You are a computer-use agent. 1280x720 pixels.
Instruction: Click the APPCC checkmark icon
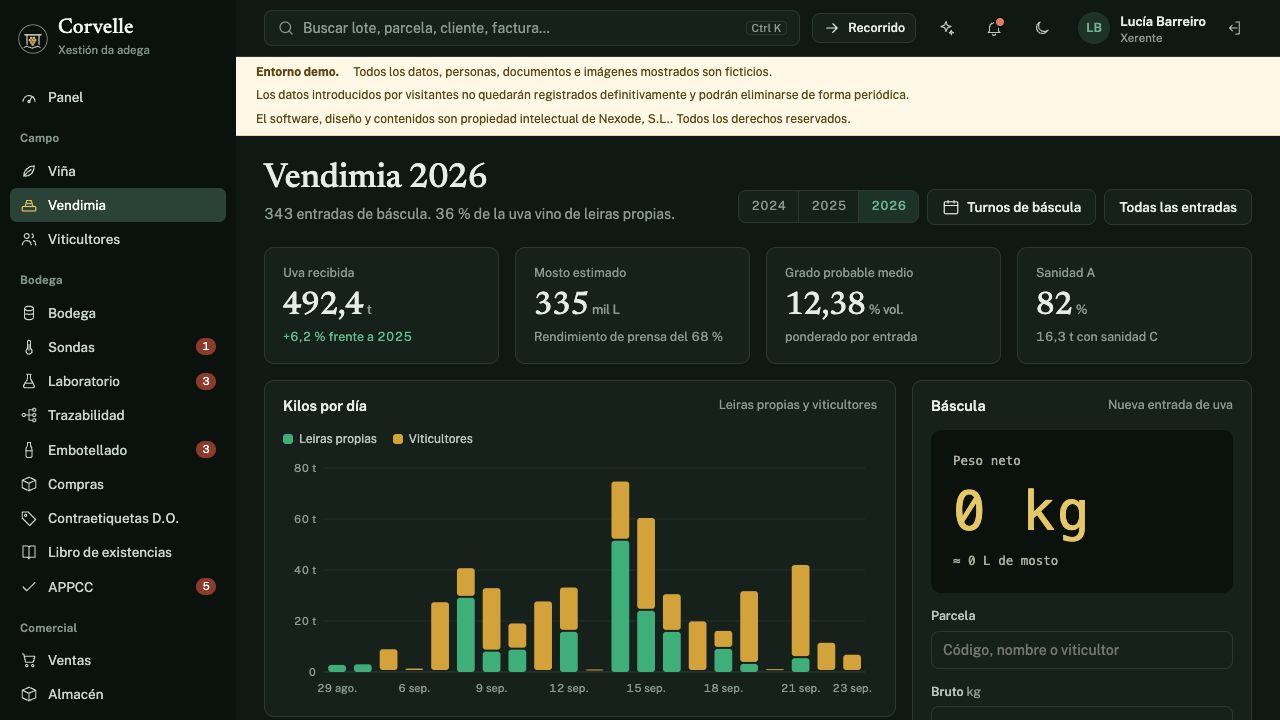click(29, 587)
